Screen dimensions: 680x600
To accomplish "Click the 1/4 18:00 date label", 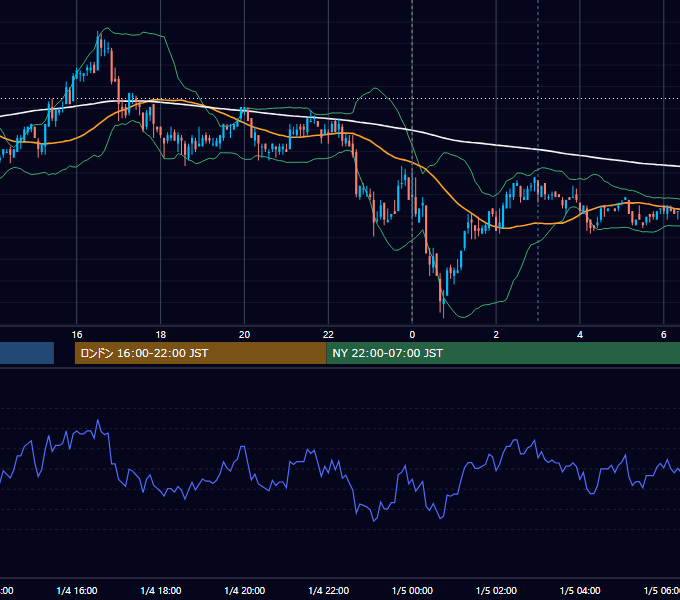I will (161, 591).
